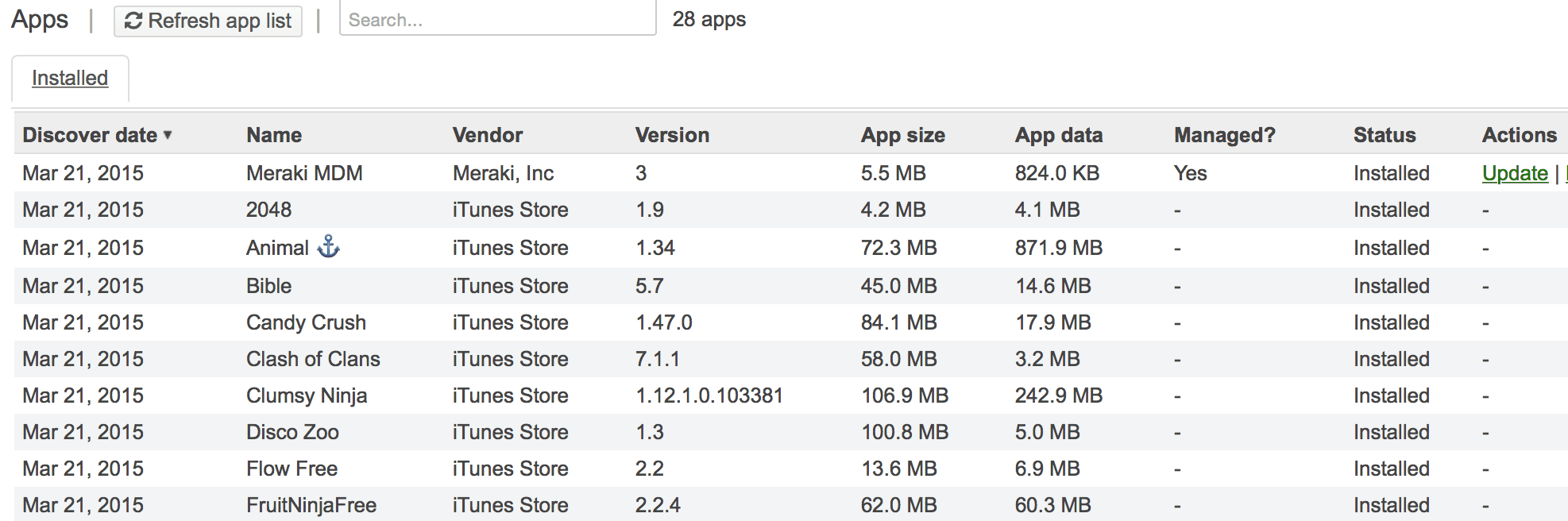The height and width of the screenshot is (521, 1568).
Task: Click version 1.34 for Animal
Action: click(655, 248)
